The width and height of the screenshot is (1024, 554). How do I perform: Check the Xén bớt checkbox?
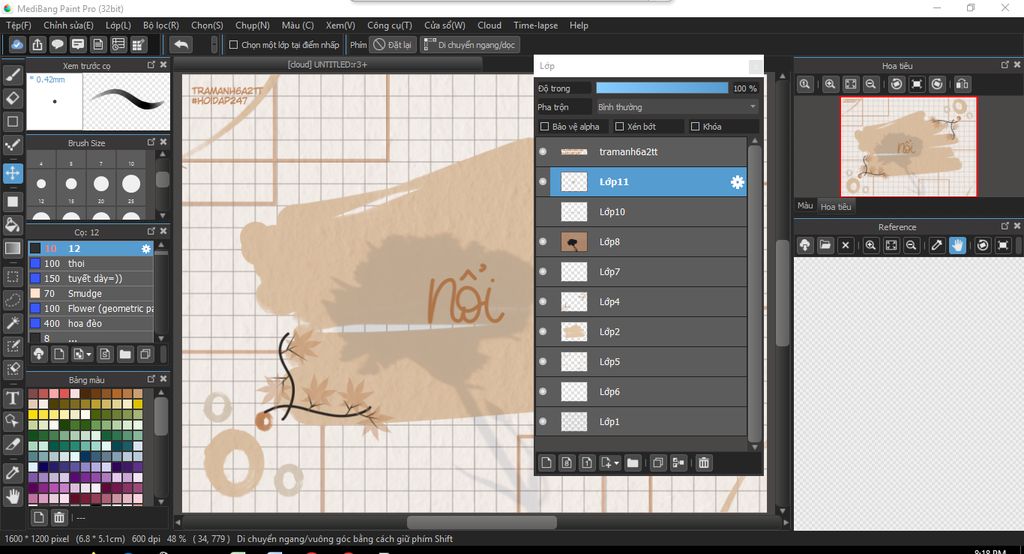click(x=619, y=127)
